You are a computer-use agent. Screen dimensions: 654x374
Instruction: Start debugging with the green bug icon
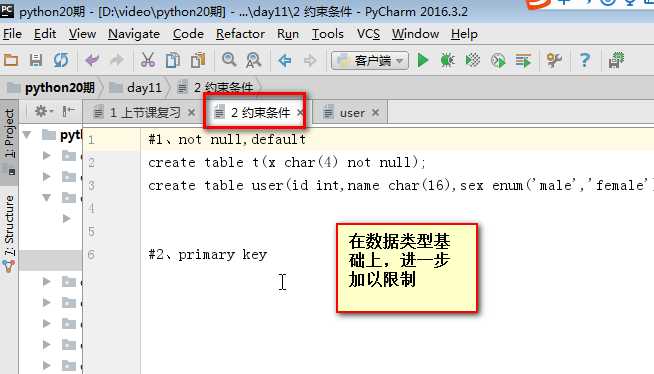(x=447, y=61)
